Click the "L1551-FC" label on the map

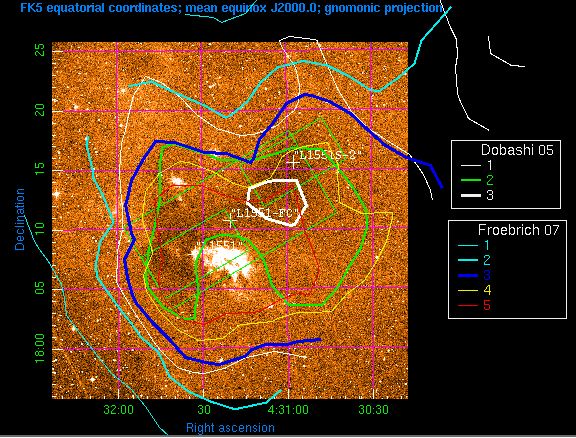267,213
